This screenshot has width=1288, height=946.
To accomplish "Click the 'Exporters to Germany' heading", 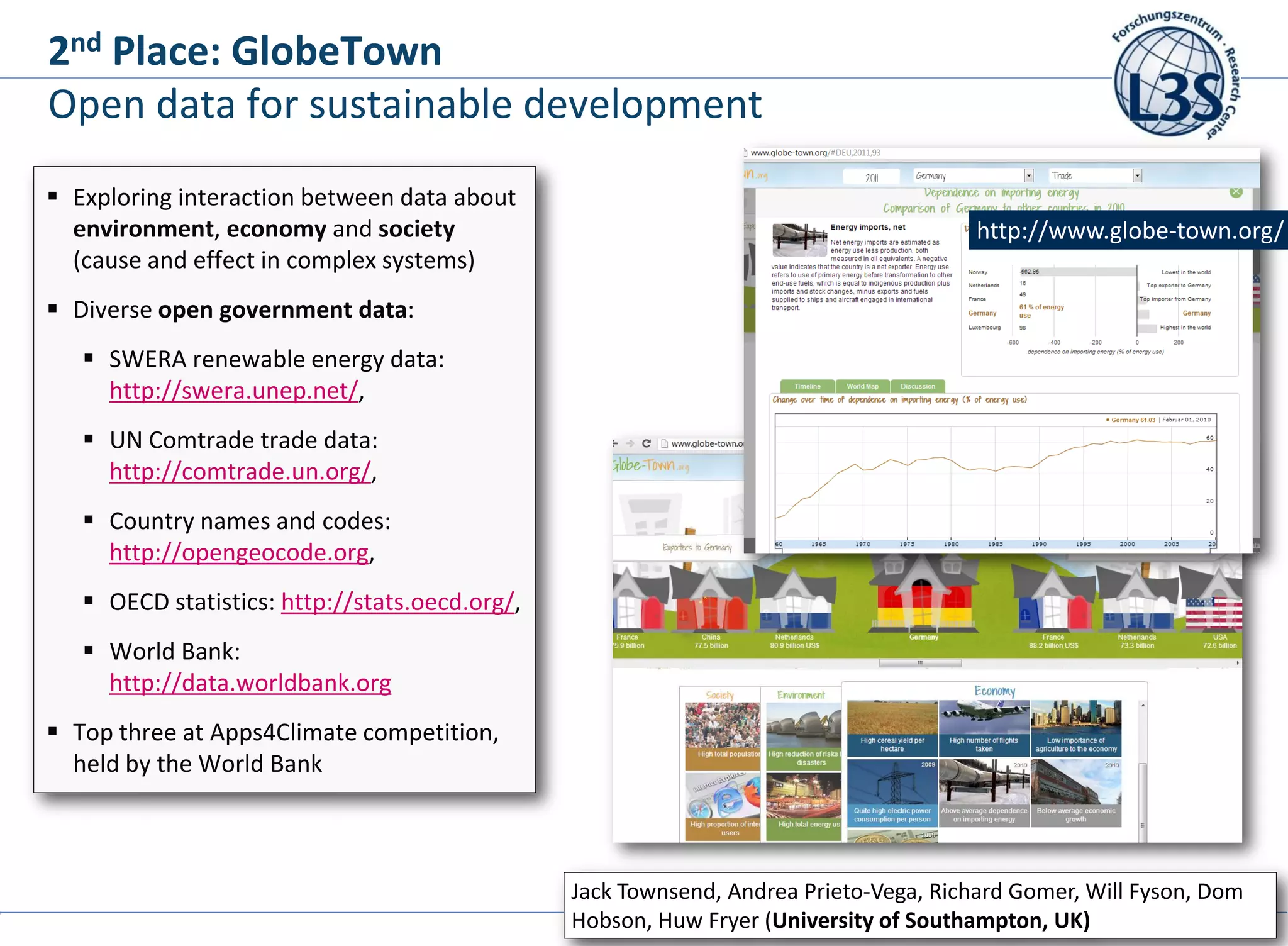I will tap(697, 547).
